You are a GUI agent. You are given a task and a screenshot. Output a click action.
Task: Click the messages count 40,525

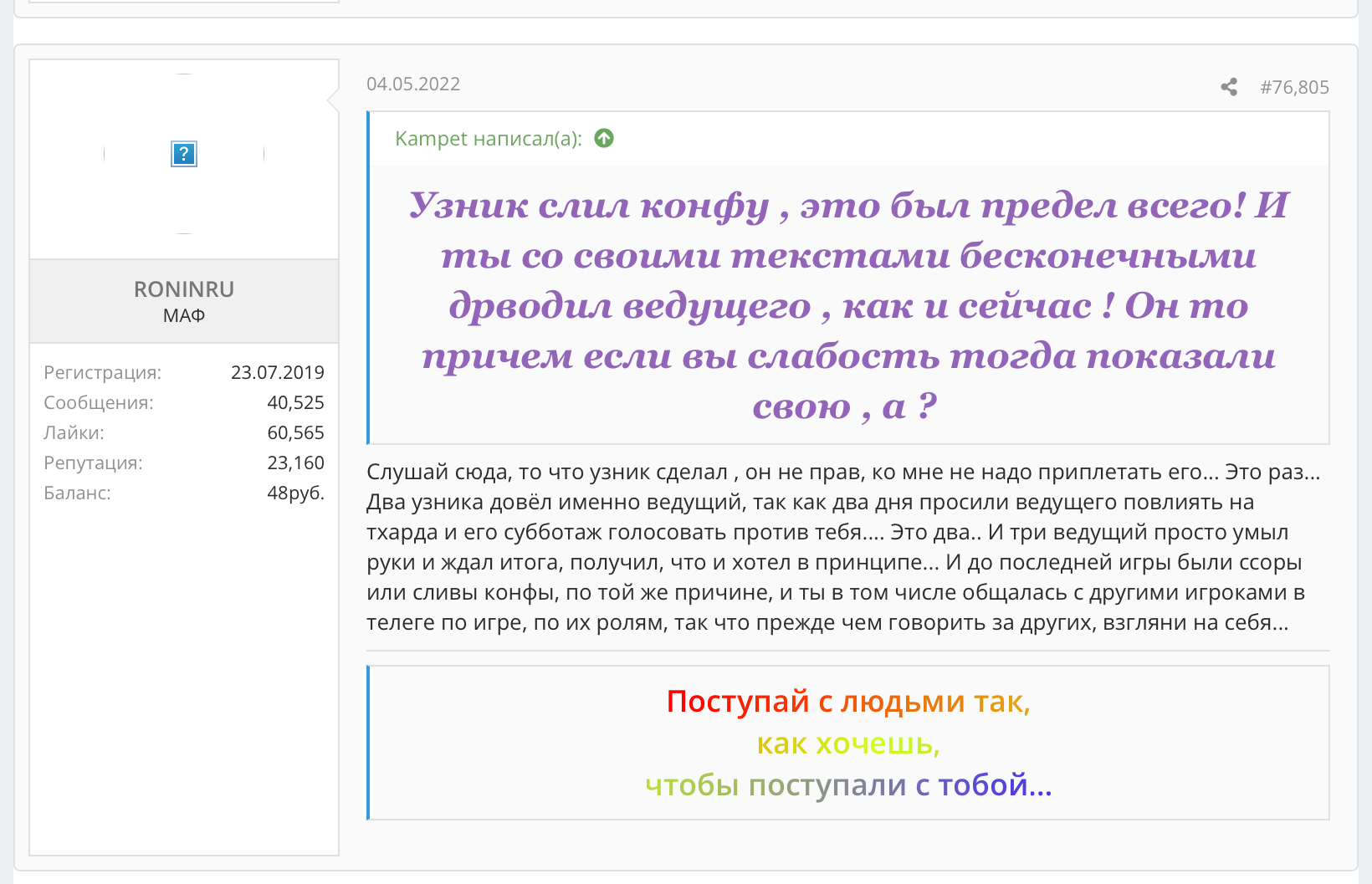pyautogui.click(x=295, y=402)
